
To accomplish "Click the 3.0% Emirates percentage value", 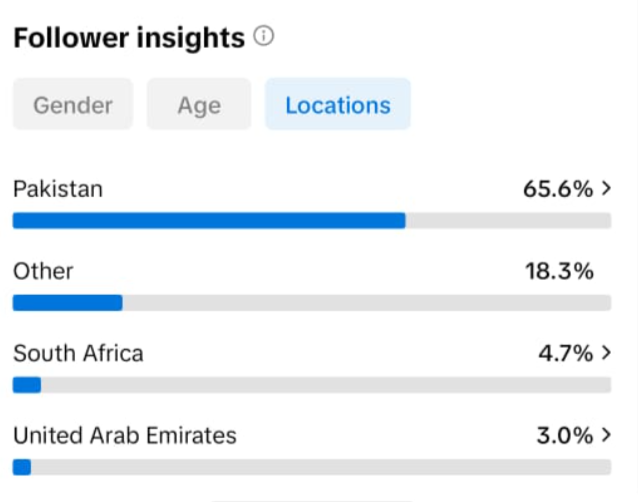I will (566, 435).
